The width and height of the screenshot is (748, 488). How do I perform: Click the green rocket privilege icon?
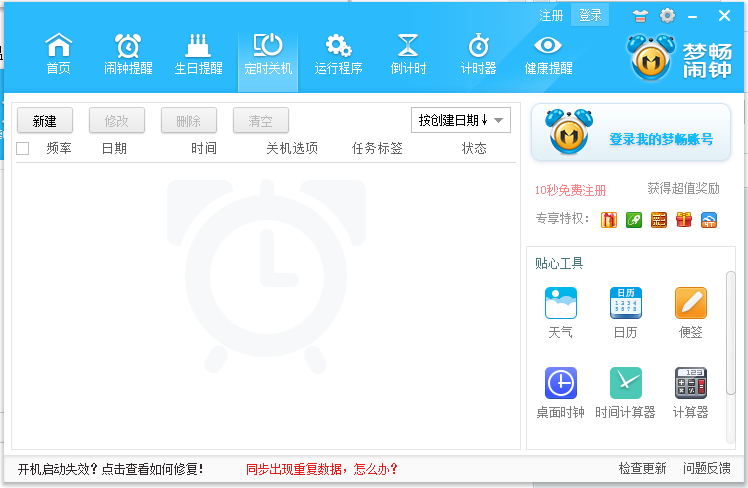634,220
